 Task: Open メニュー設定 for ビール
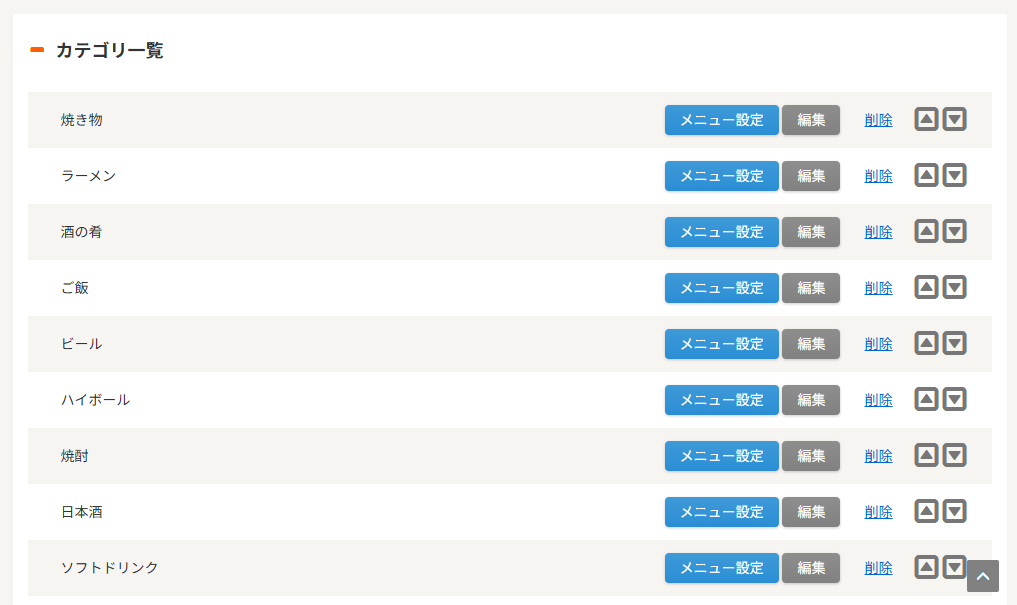pyautogui.click(x=721, y=344)
